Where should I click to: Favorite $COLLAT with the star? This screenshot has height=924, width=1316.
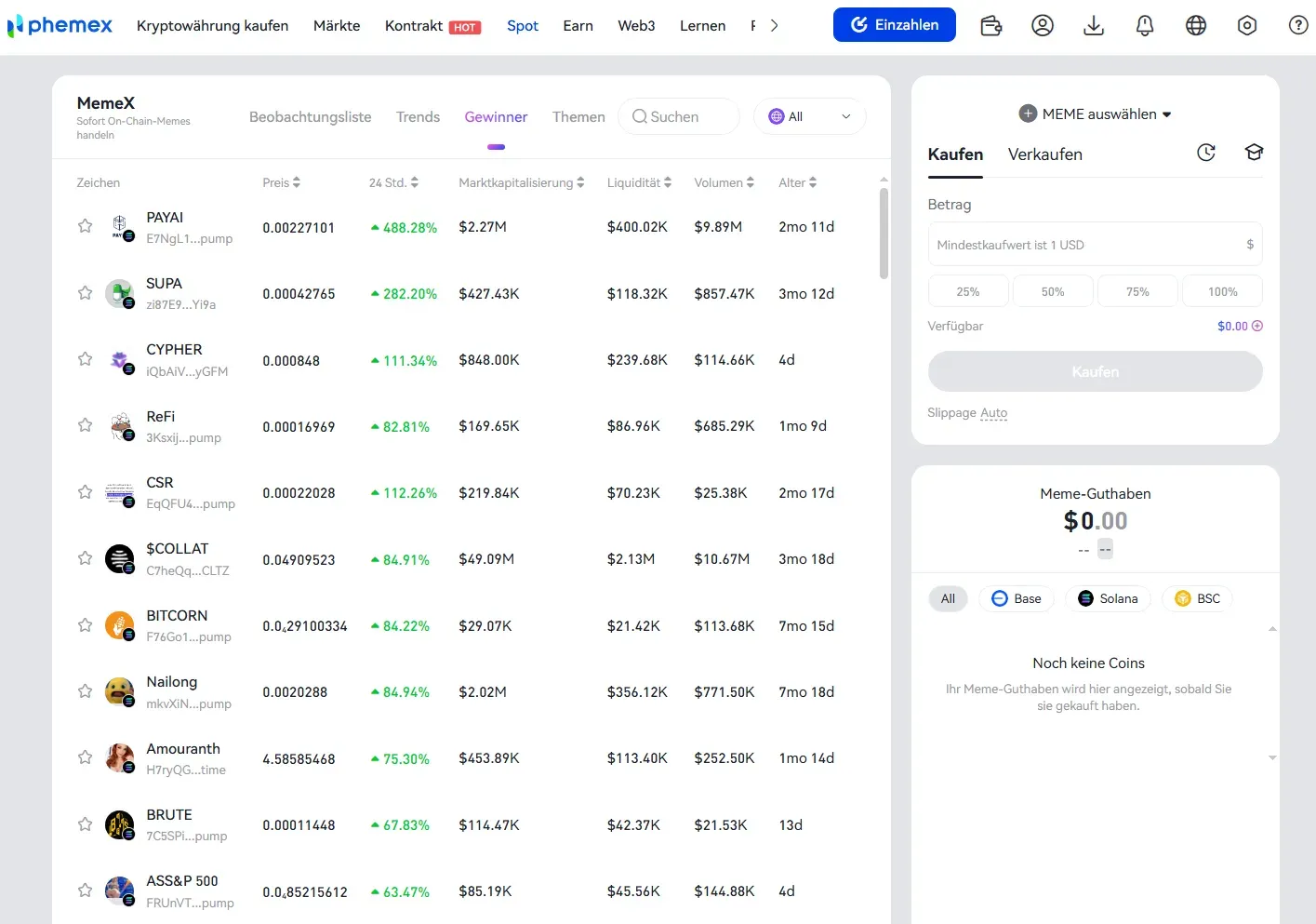85,558
